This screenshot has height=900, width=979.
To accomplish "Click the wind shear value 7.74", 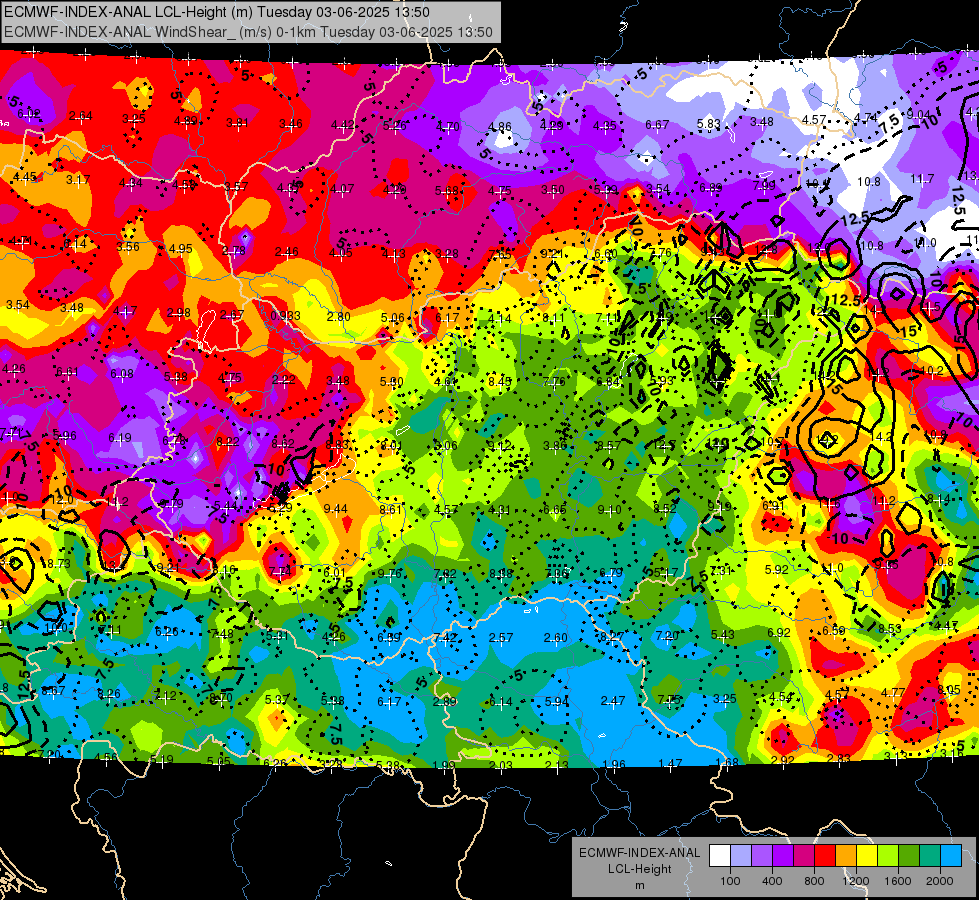I will (x=280, y=571).
